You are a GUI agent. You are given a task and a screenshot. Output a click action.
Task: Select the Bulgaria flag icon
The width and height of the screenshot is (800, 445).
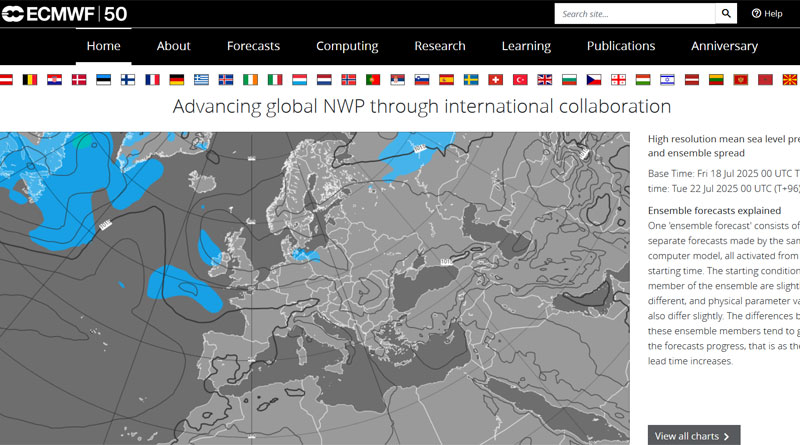pos(568,80)
